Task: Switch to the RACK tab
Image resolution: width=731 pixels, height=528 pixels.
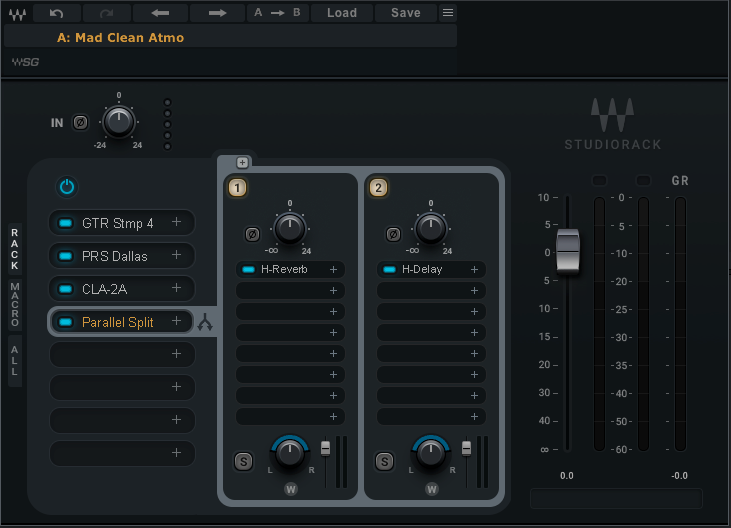Action: 15,249
